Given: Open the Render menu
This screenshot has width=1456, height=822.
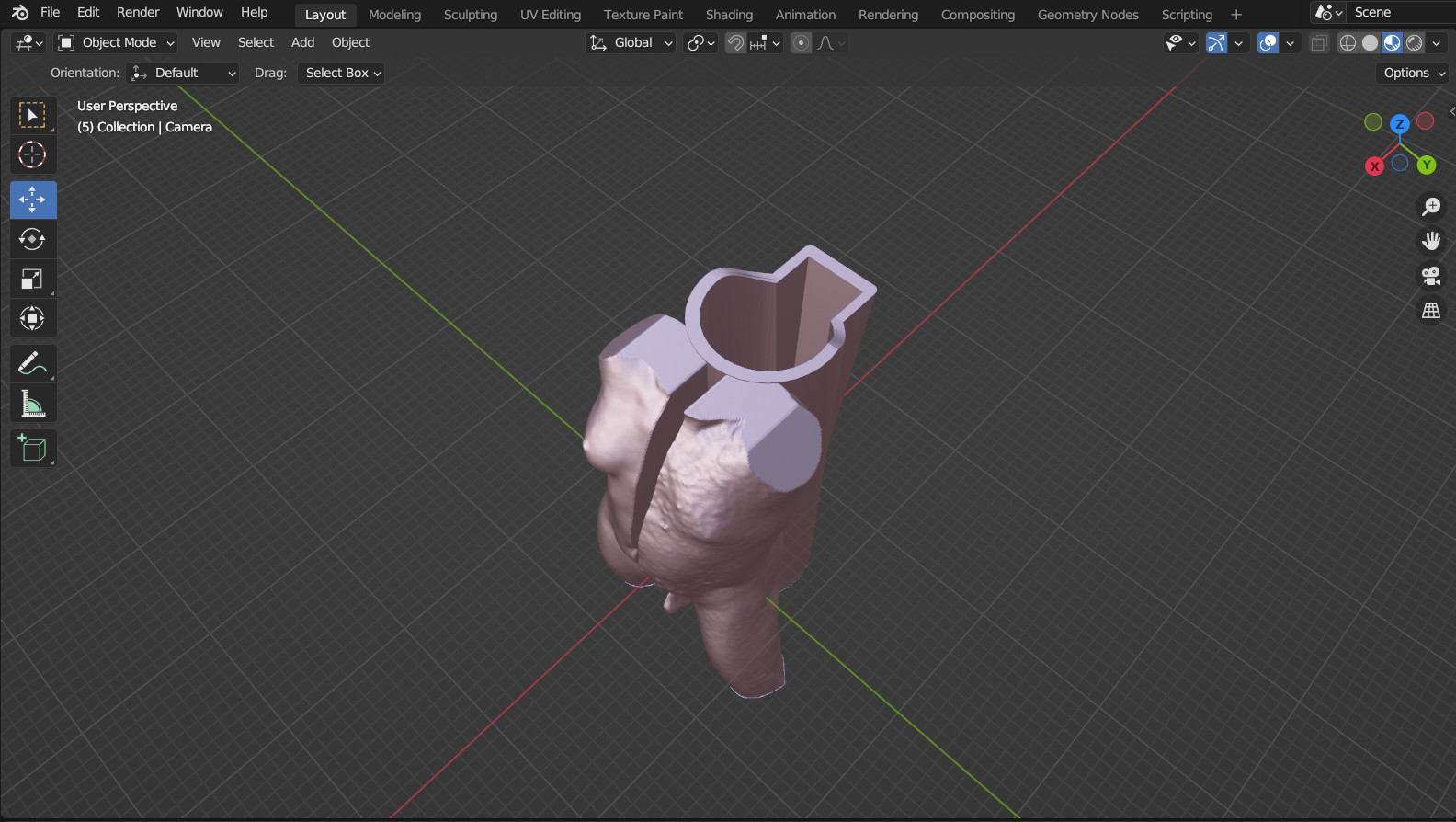Looking at the screenshot, I should point(138,12).
